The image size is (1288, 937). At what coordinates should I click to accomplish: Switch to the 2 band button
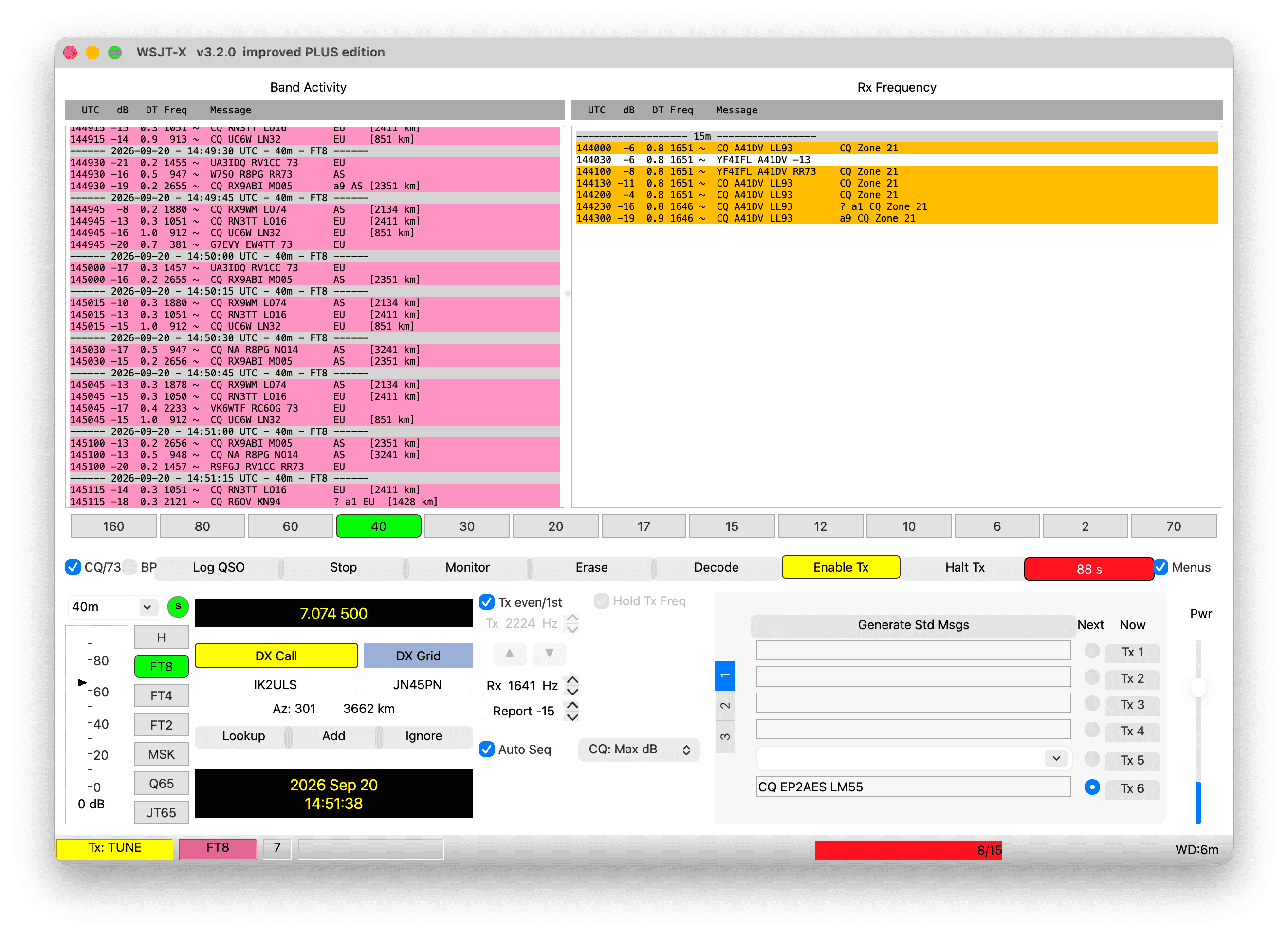pos(1085,526)
